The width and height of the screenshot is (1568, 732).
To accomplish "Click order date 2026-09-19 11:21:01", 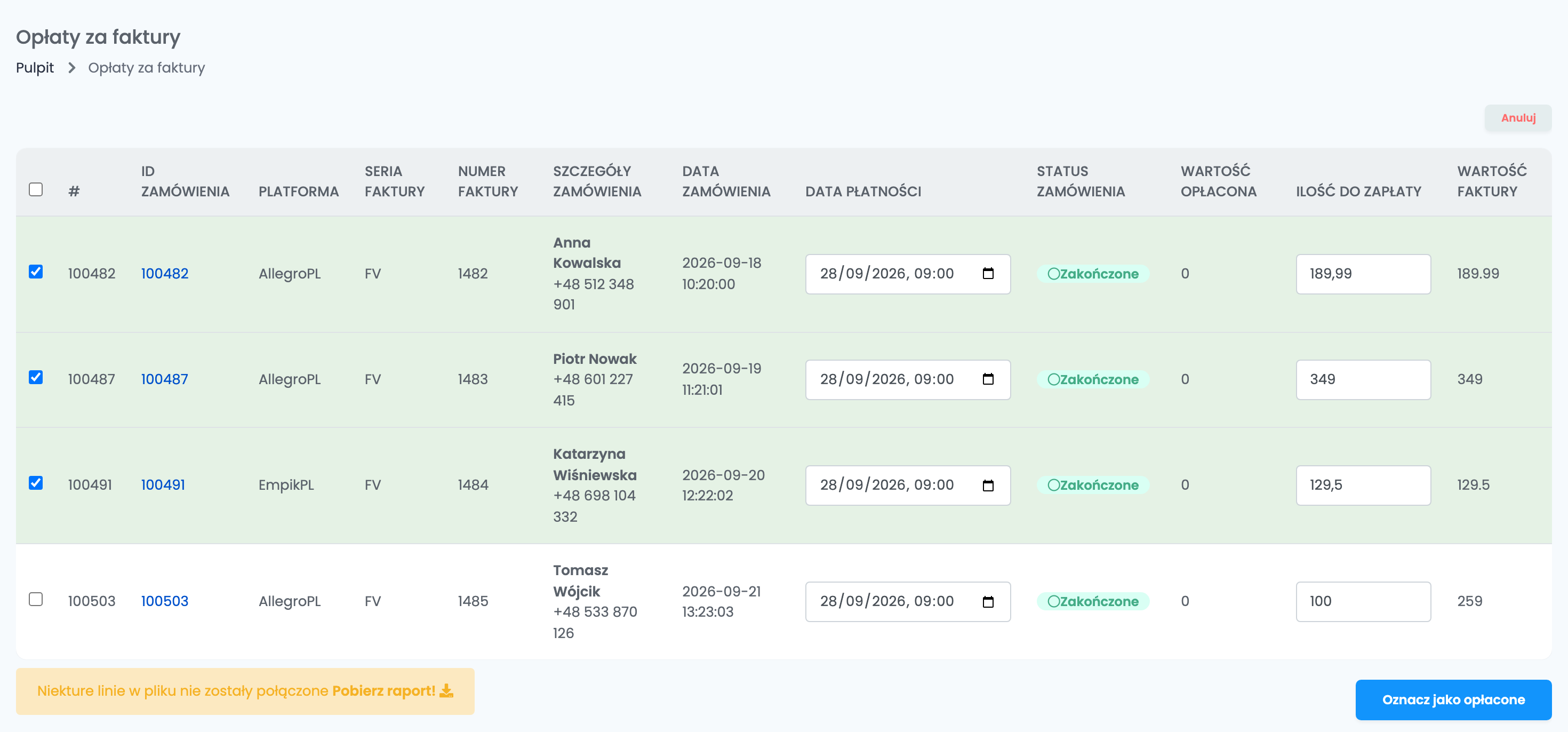I will [721, 379].
